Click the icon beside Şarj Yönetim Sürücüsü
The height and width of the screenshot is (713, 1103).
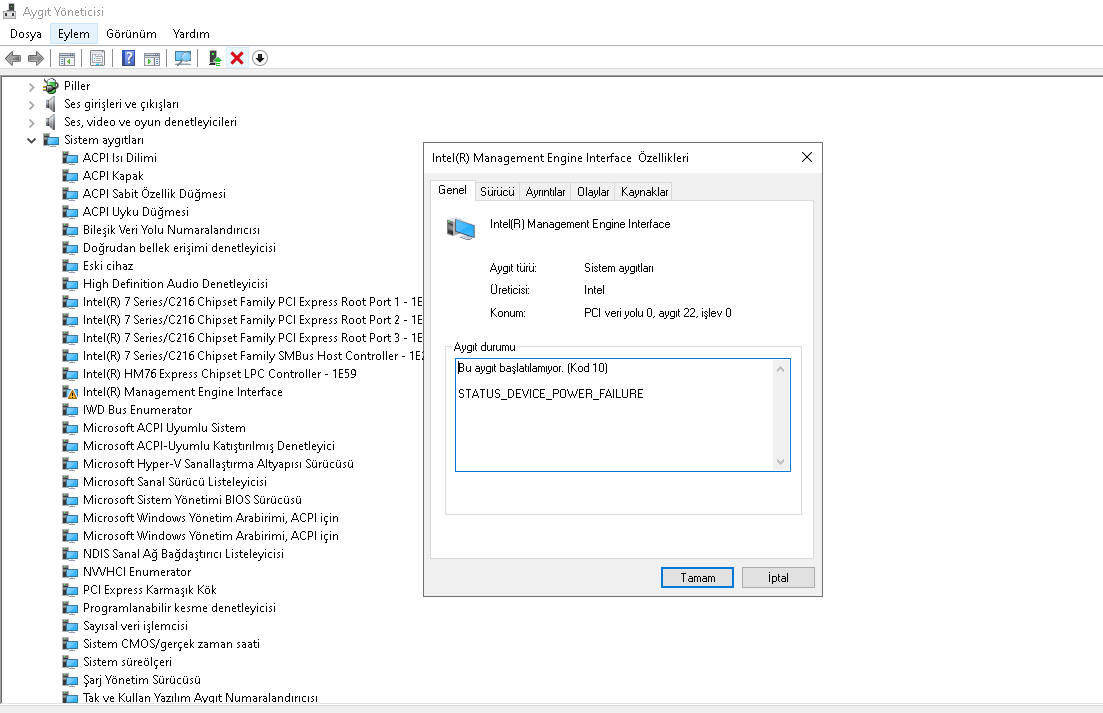pyautogui.click(x=70, y=680)
